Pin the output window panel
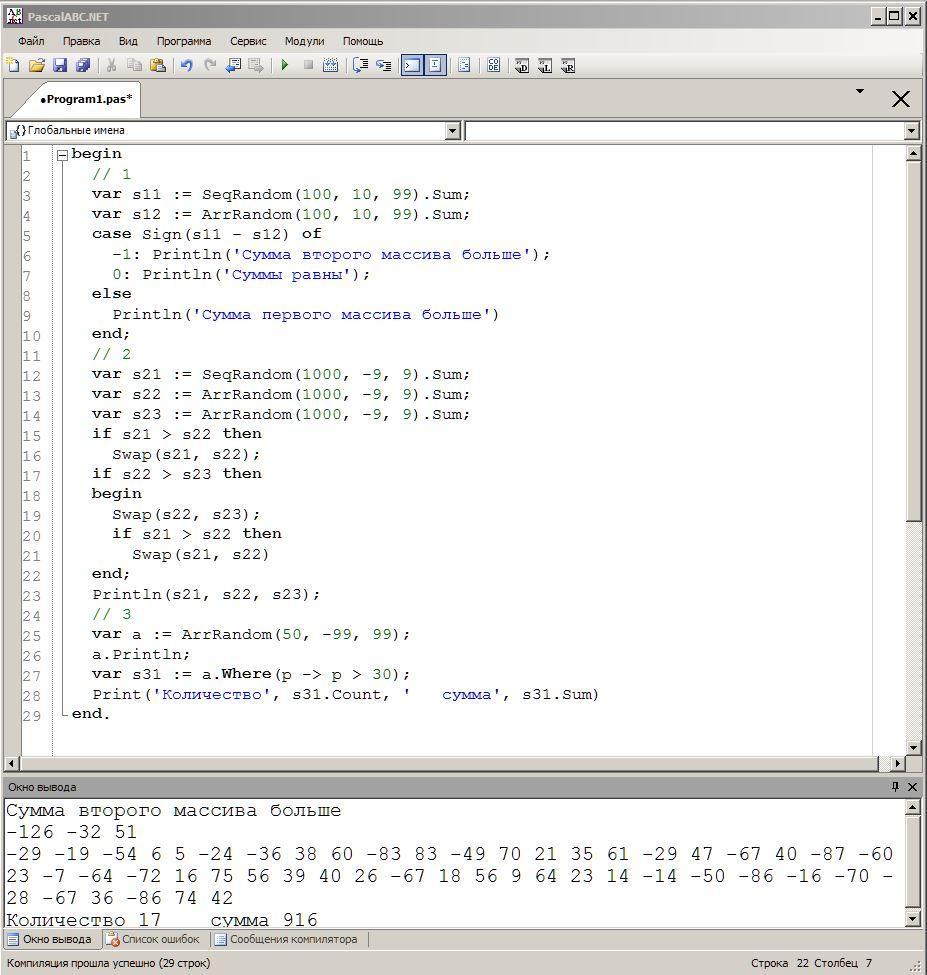Image resolution: width=927 pixels, height=975 pixels. click(895, 787)
